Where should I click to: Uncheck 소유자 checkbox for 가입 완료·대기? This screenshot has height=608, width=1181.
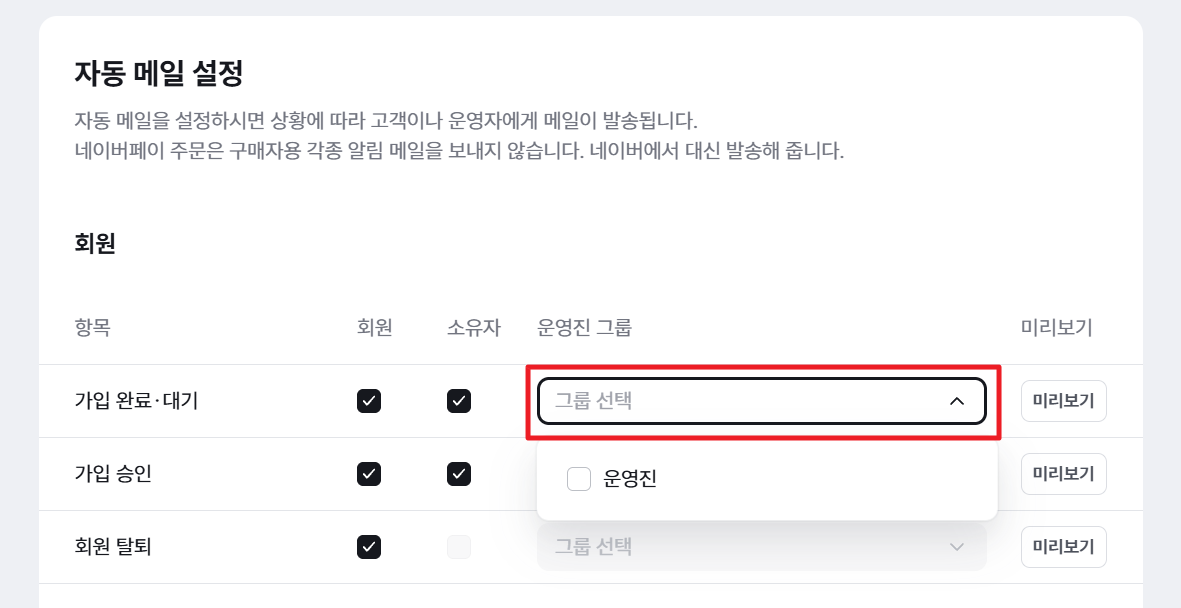[459, 401]
